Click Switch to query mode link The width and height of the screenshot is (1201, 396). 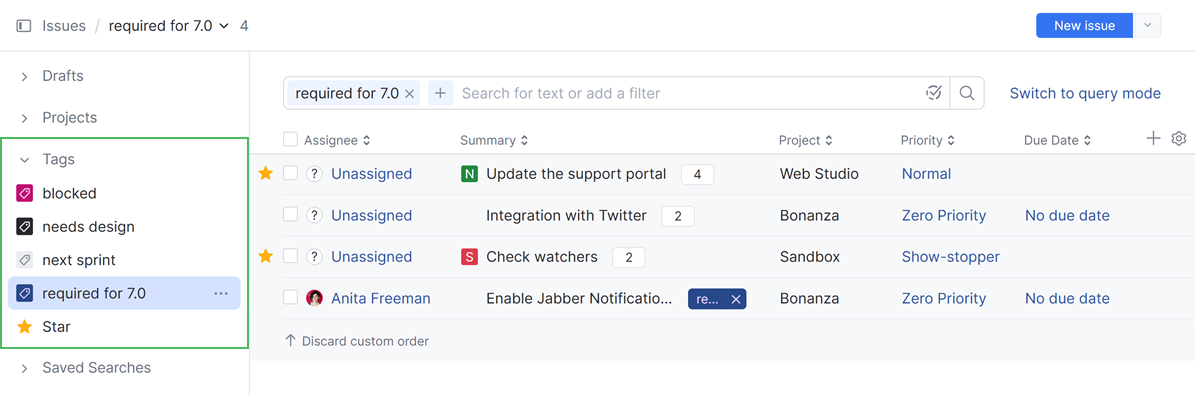click(x=1085, y=93)
